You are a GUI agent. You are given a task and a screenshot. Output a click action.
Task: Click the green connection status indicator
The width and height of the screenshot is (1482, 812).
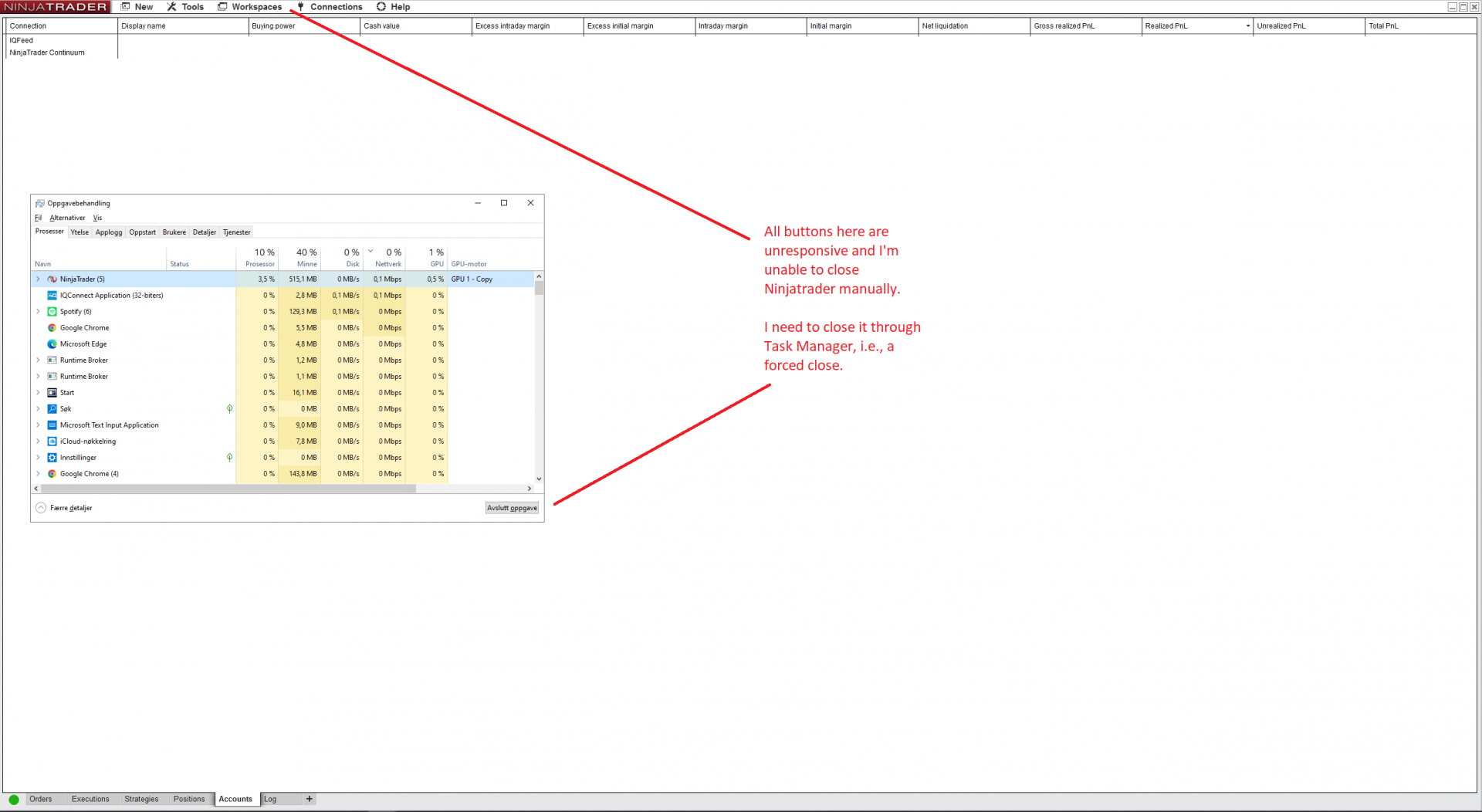(14, 800)
